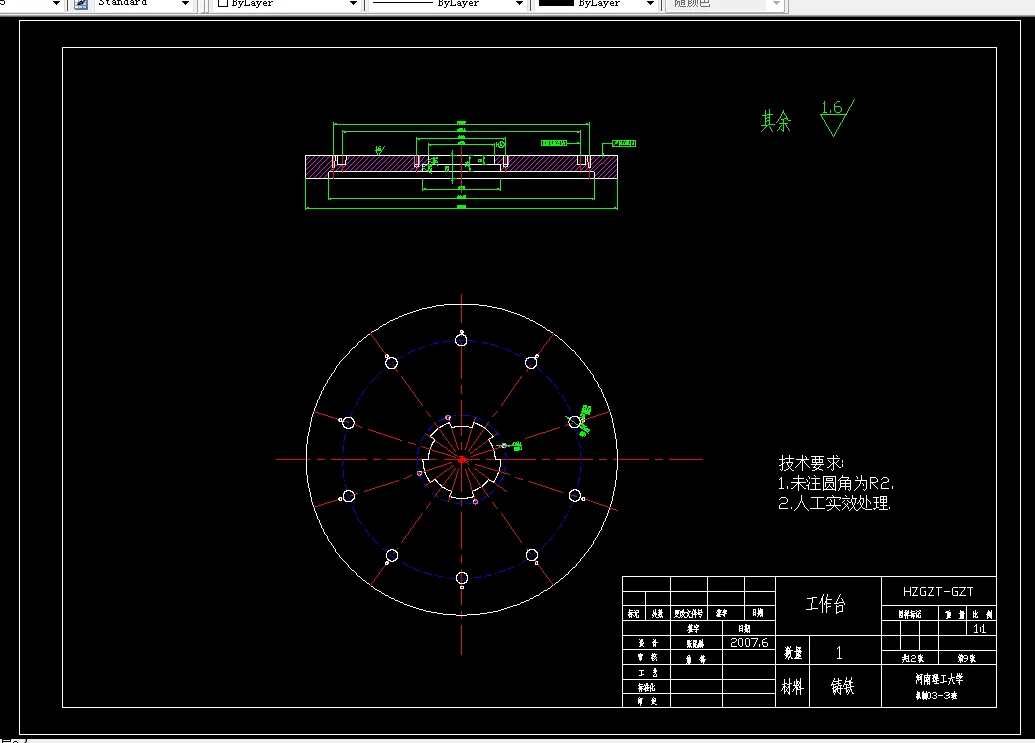
Task: Select the 03-3 class text line
Action: coord(936,695)
